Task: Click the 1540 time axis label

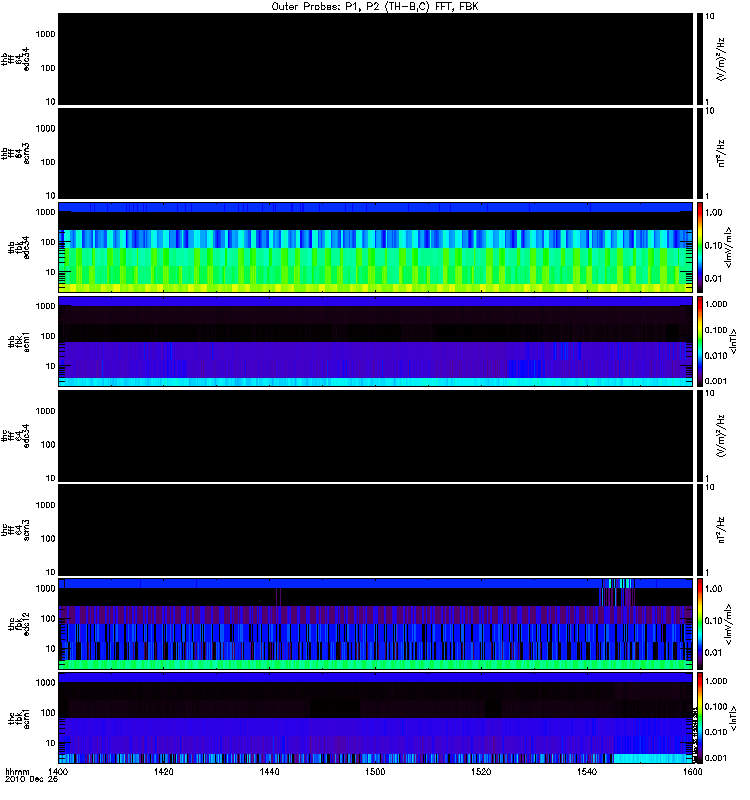Action: pyautogui.click(x=587, y=771)
